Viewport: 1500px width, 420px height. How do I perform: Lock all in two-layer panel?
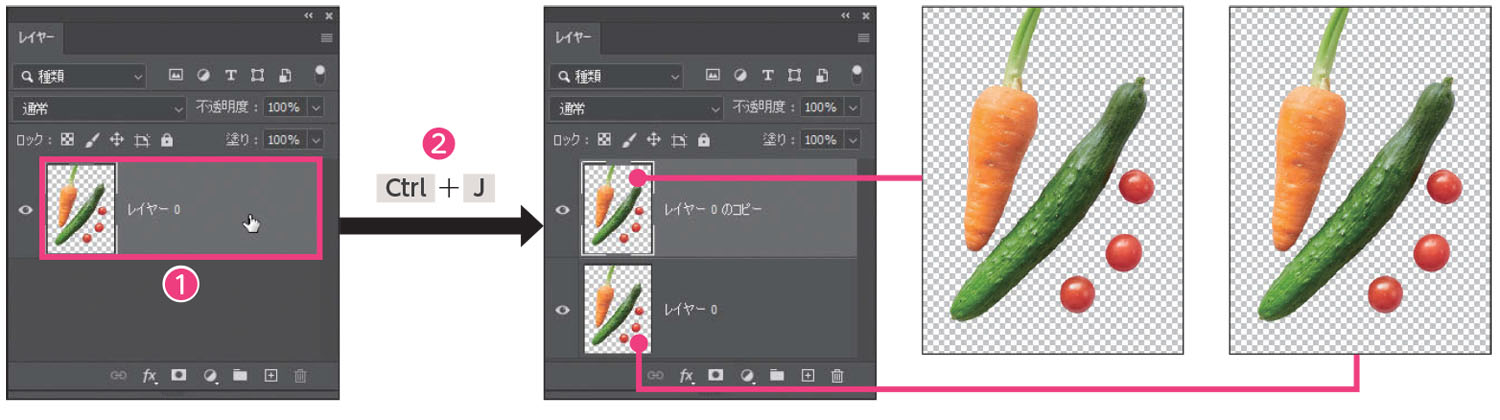pyautogui.click(x=703, y=140)
